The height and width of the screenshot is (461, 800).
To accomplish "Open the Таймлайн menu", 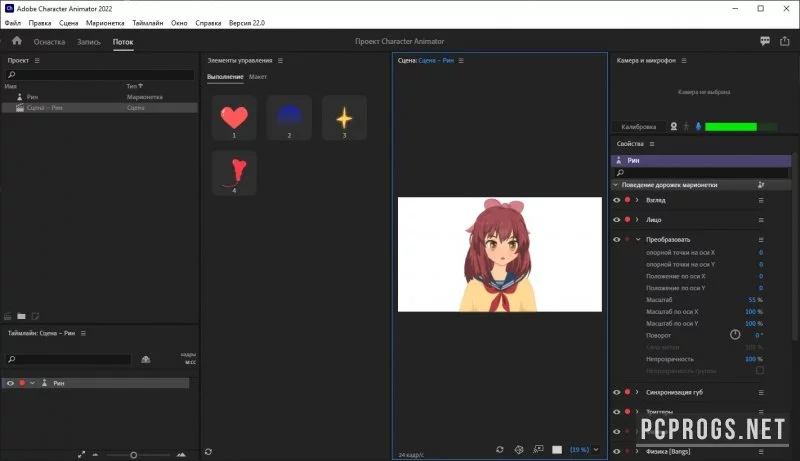I will click(x=147, y=23).
